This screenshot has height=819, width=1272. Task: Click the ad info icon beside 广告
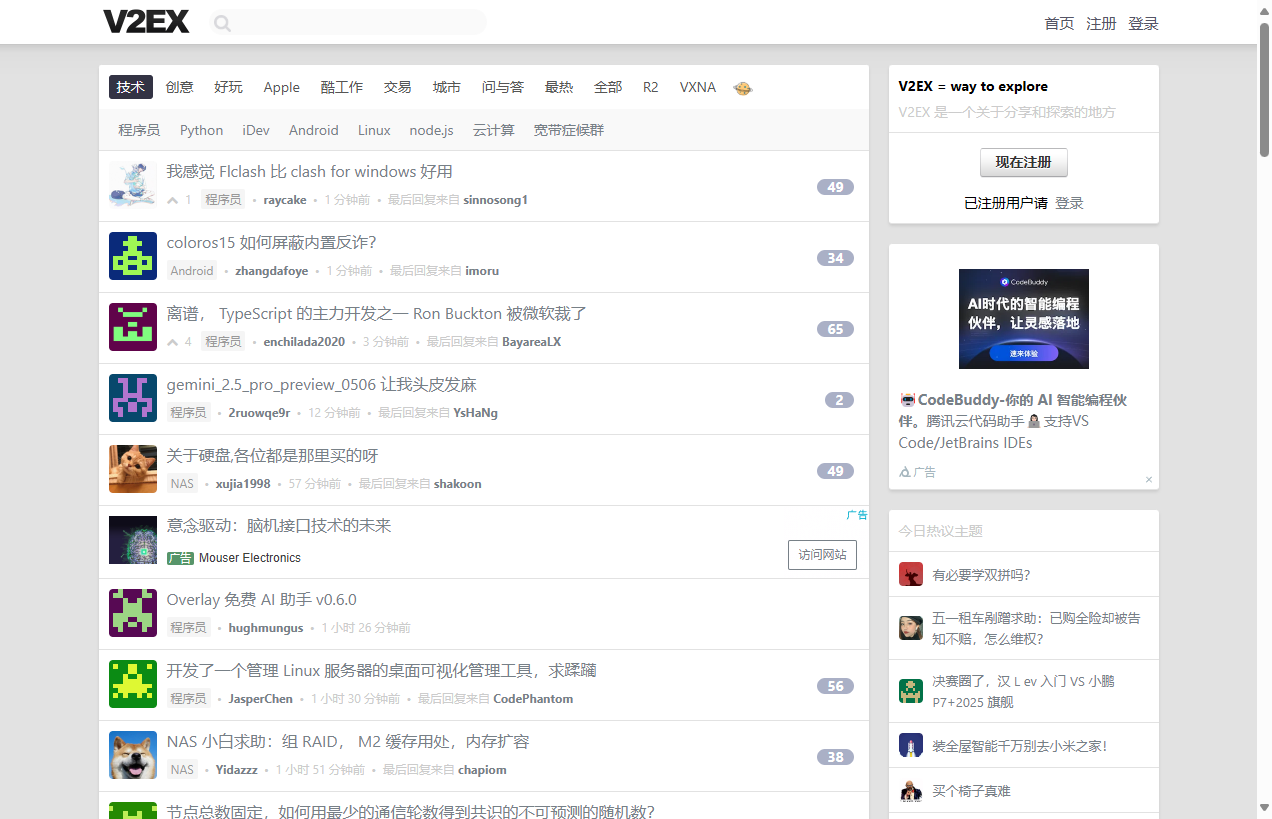point(905,472)
